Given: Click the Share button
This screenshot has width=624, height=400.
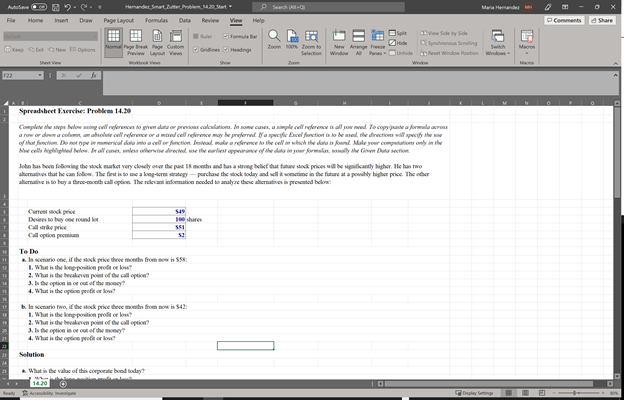Looking at the screenshot, I should tap(601, 20).
